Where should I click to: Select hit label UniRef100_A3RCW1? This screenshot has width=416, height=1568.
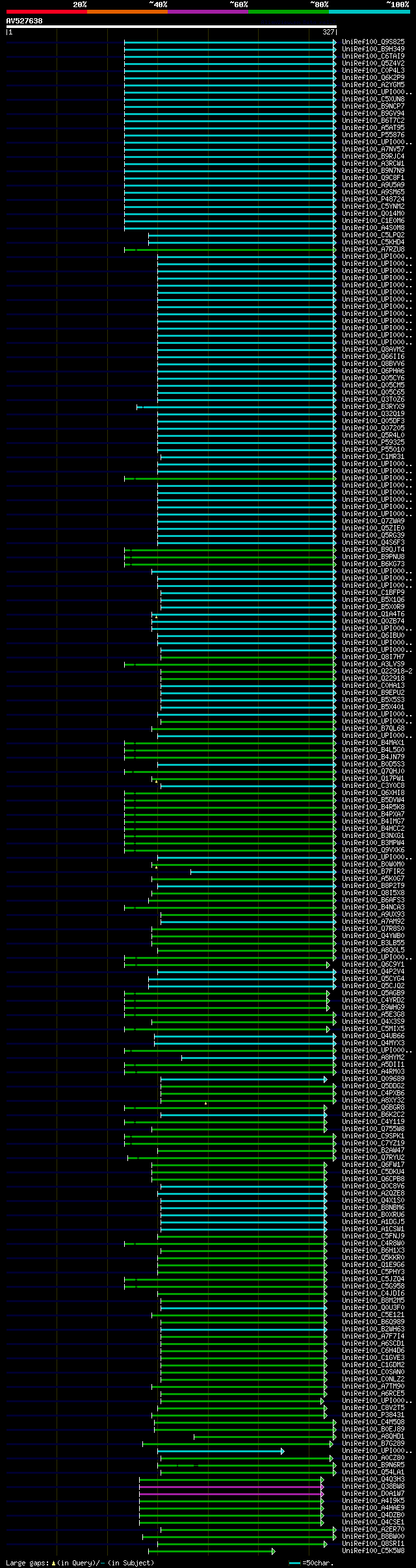(x=373, y=163)
